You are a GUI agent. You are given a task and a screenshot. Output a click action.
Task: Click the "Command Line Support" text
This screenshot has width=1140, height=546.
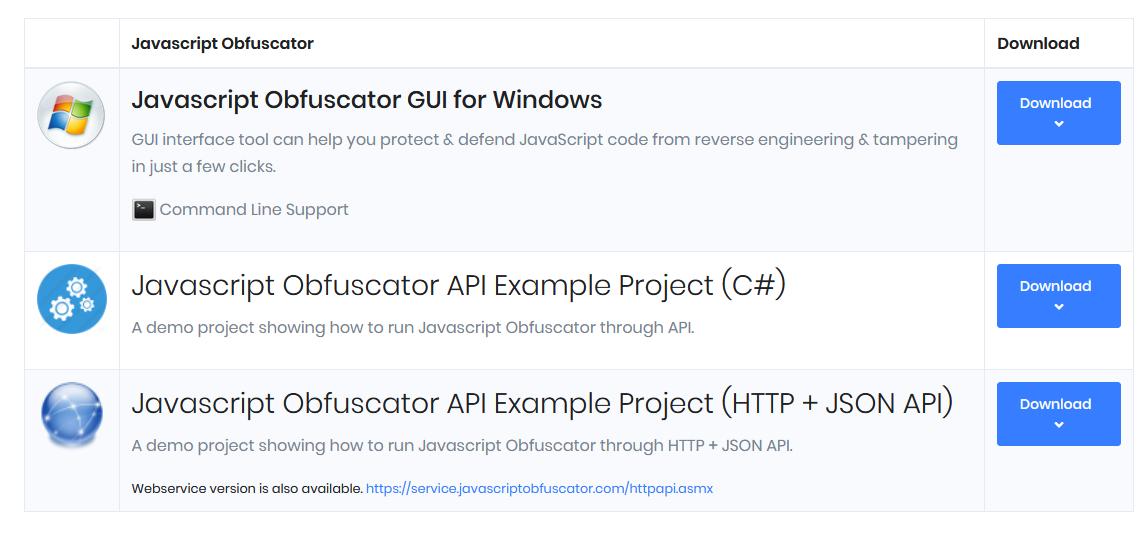pos(254,210)
